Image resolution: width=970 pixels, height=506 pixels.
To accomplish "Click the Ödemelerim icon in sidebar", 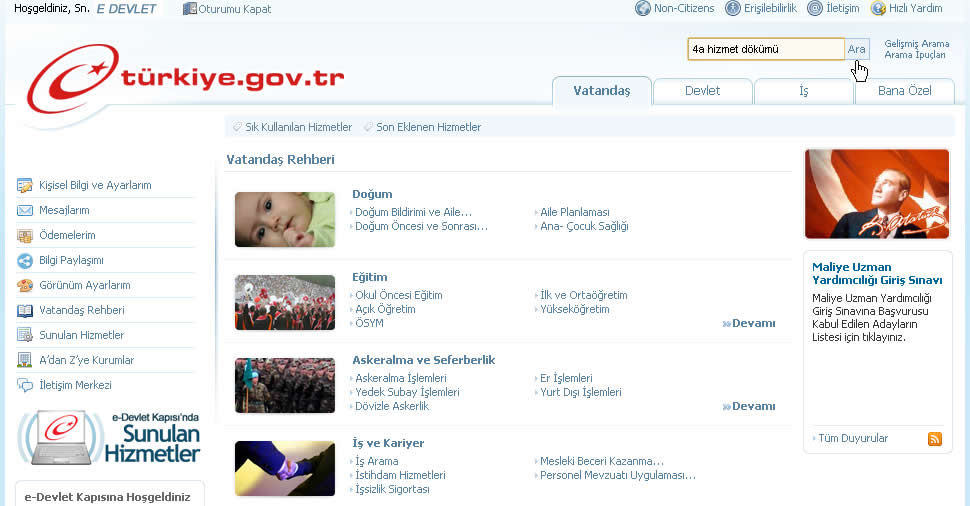I will point(25,235).
